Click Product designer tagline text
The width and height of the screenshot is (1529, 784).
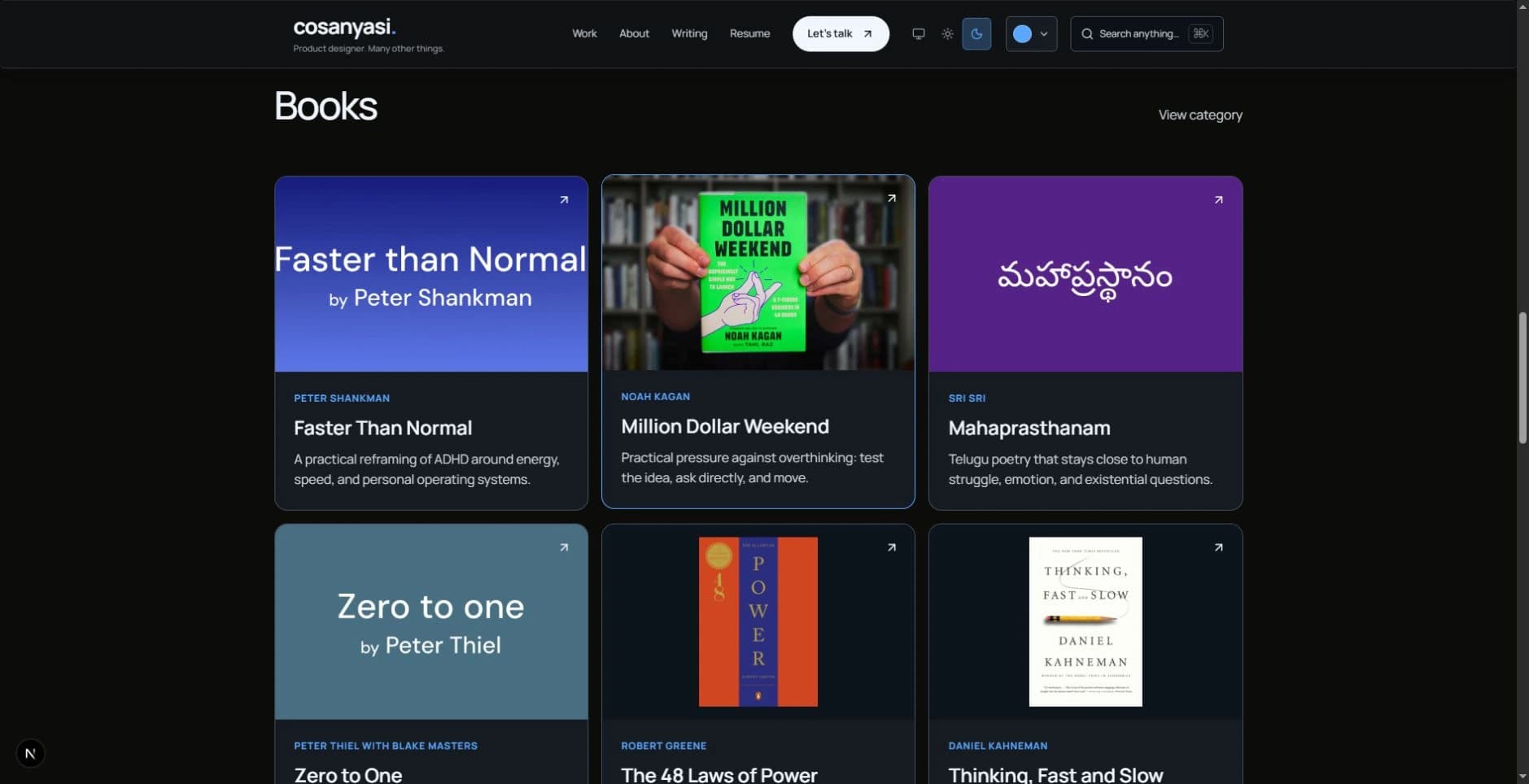click(369, 49)
